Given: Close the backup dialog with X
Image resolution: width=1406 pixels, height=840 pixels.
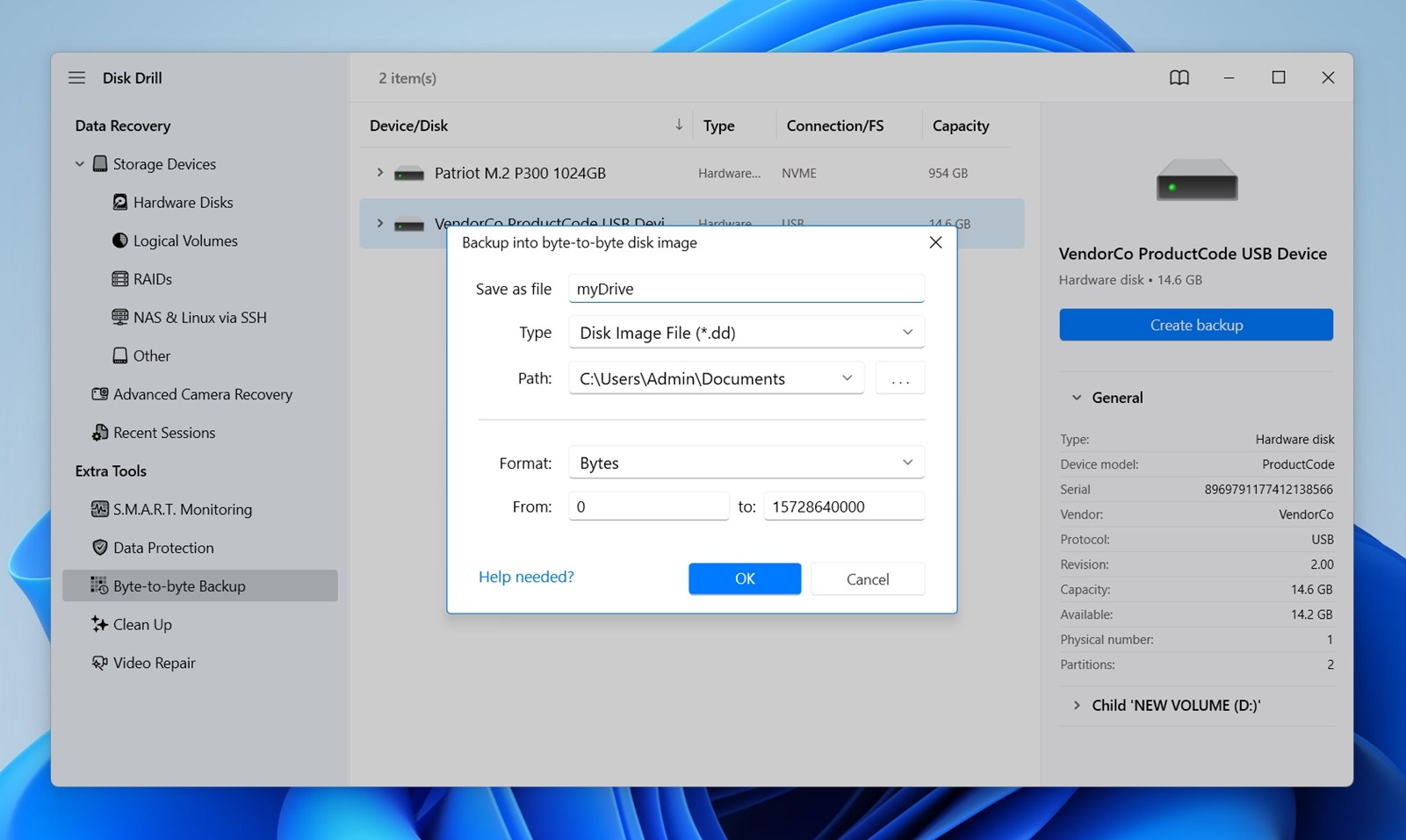Looking at the screenshot, I should click(x=935, y=242).
